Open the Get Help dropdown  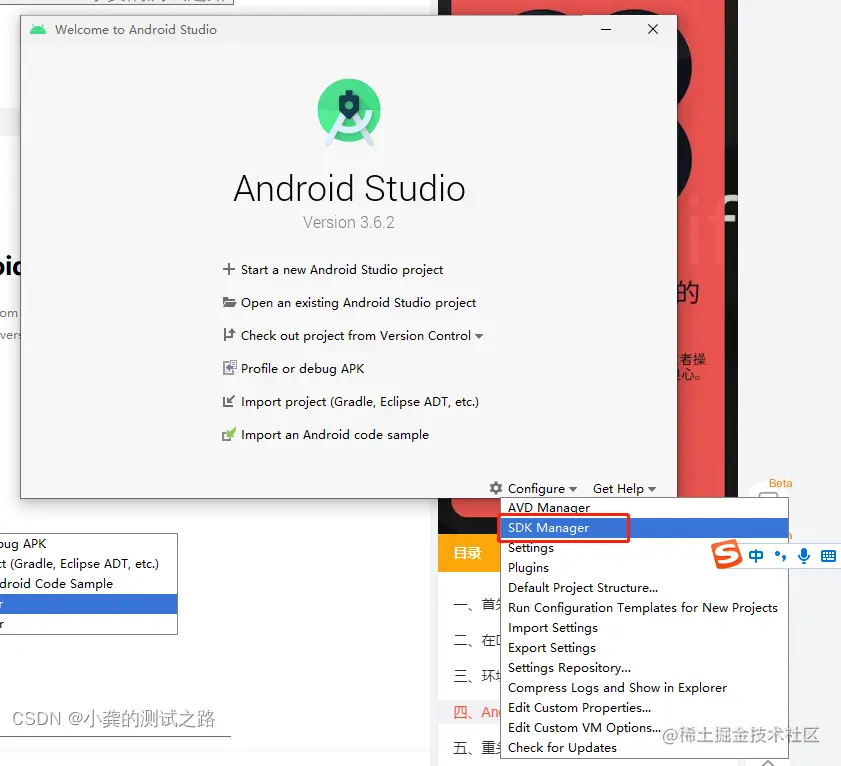[x=624, y=489]
